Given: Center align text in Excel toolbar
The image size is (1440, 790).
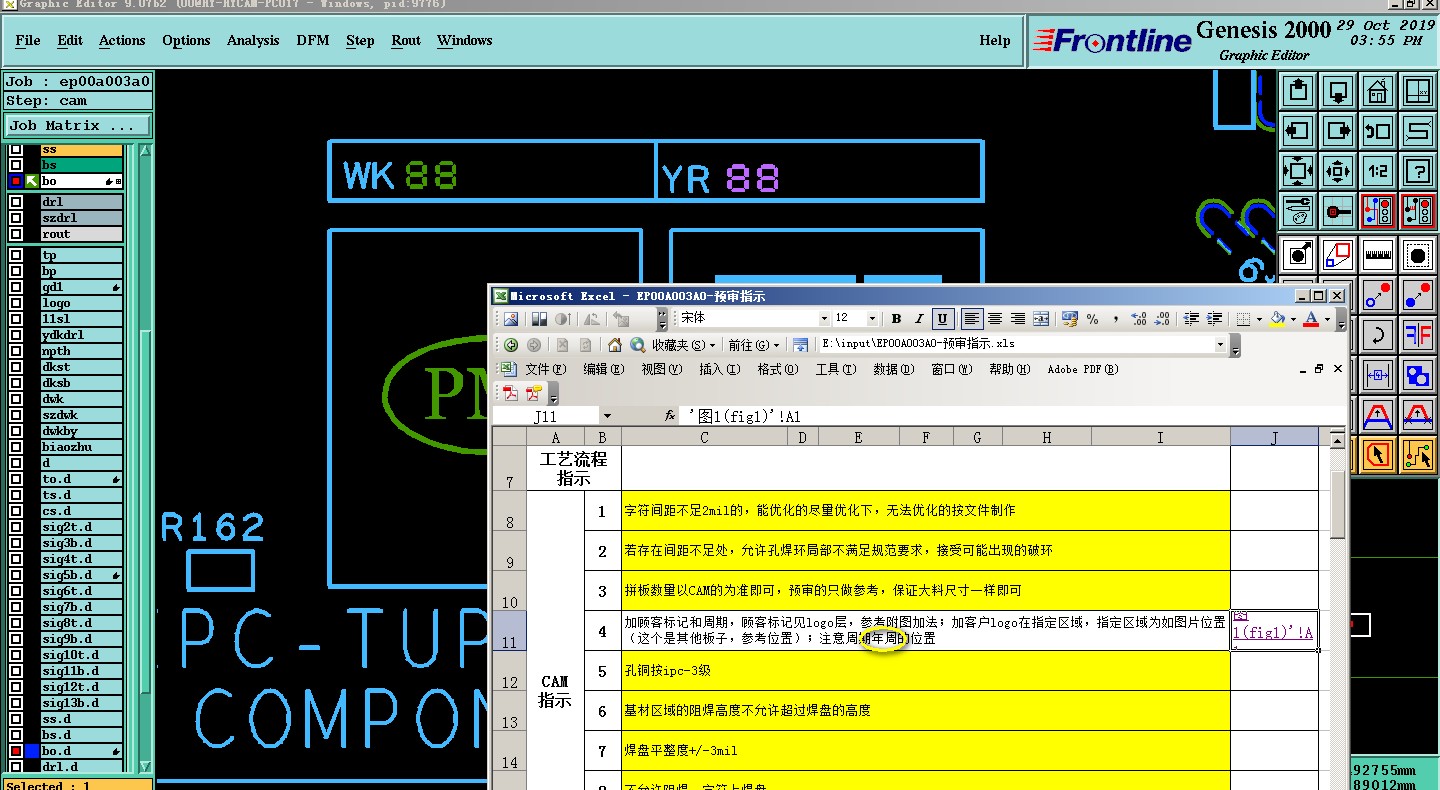Looking at the screenshot, I should (x=995, y=319).
